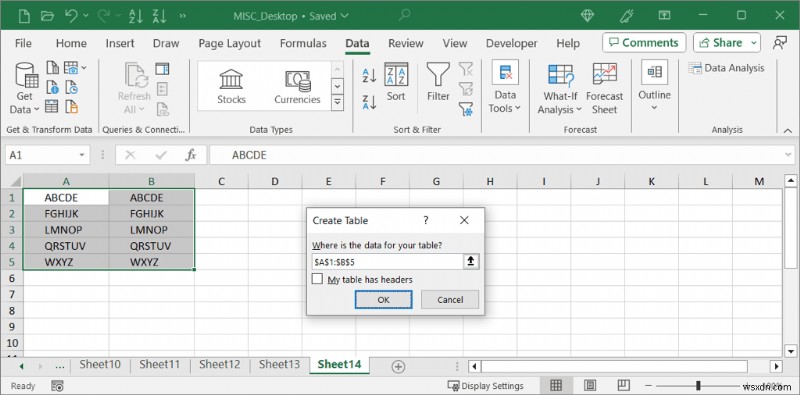Switch to the Formulas tab
The image size is (800, 395).
303,43
